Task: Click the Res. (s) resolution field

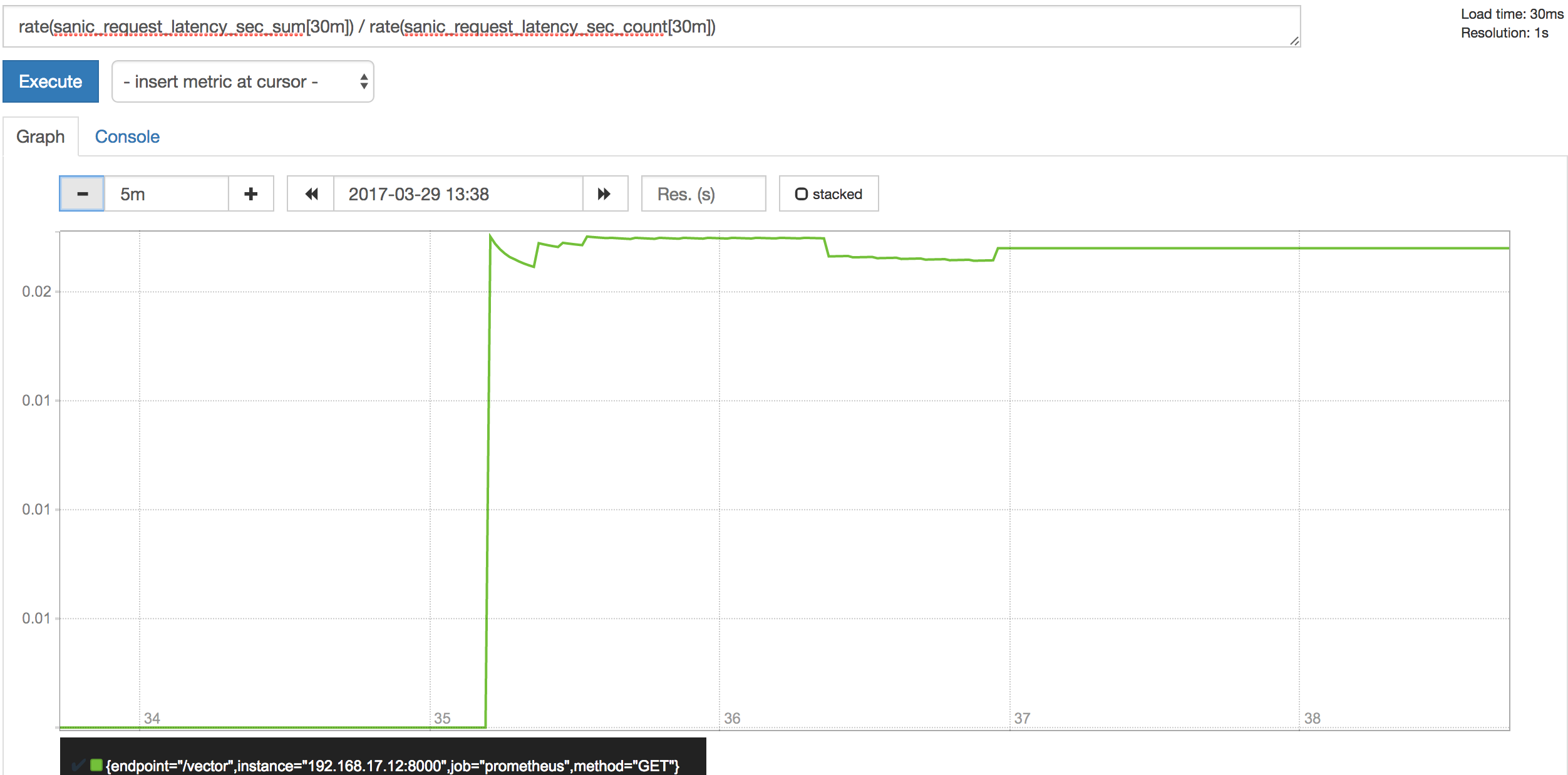Action: point(704,194)
